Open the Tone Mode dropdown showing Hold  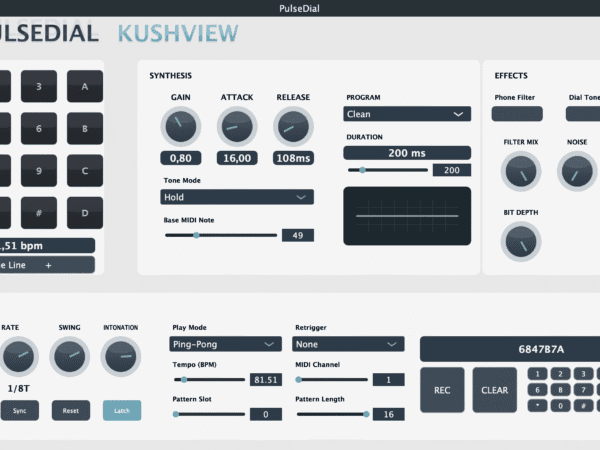pos(237,197)
